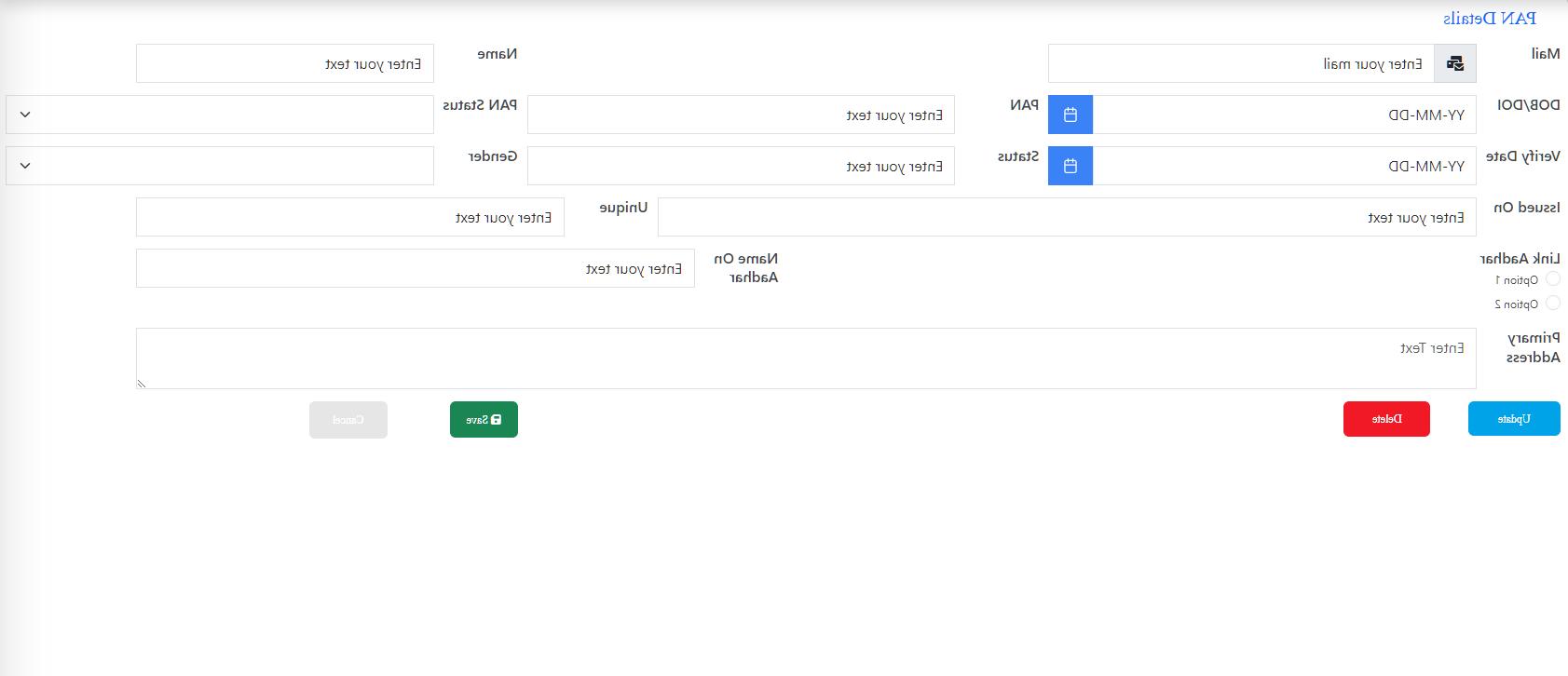This screenshot has width=1568, height=676.
Task: Click the Primary Address textarea resize handle
Action: click(142, 383)
